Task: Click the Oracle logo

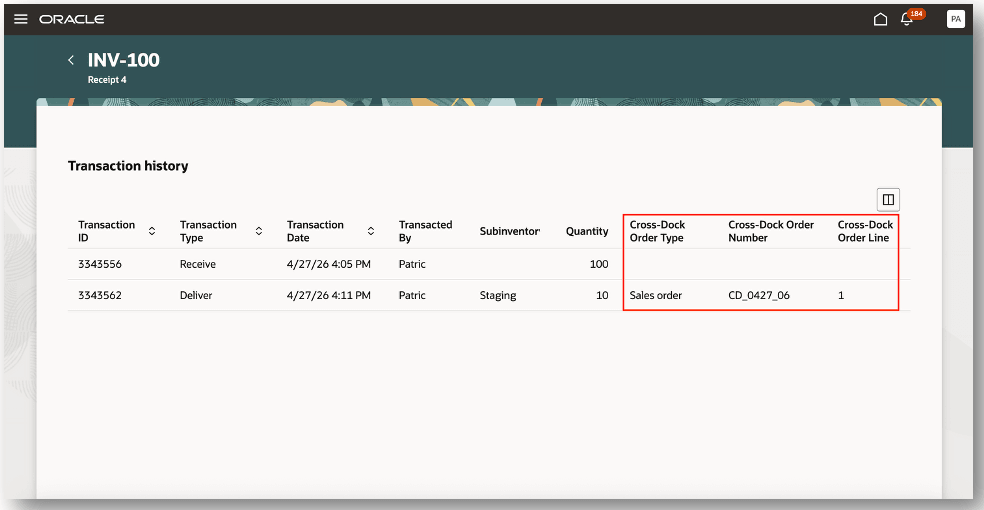Action: point(72,19)
